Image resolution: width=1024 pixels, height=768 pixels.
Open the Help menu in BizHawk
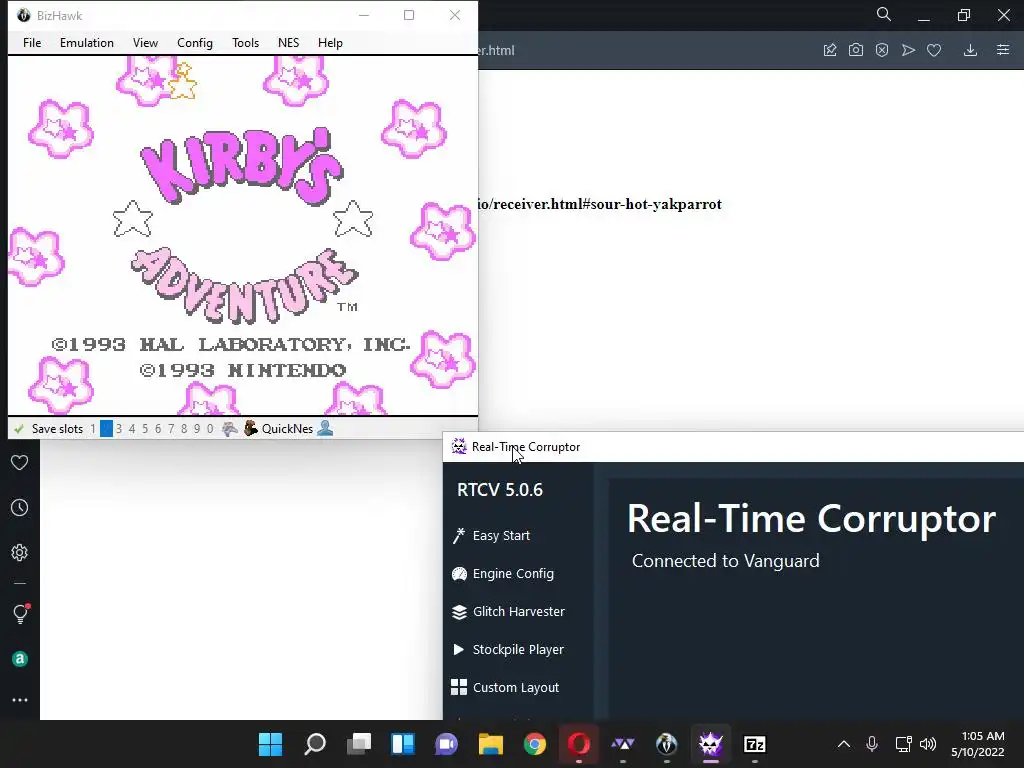pyautogui.click(x=330, y=42)
